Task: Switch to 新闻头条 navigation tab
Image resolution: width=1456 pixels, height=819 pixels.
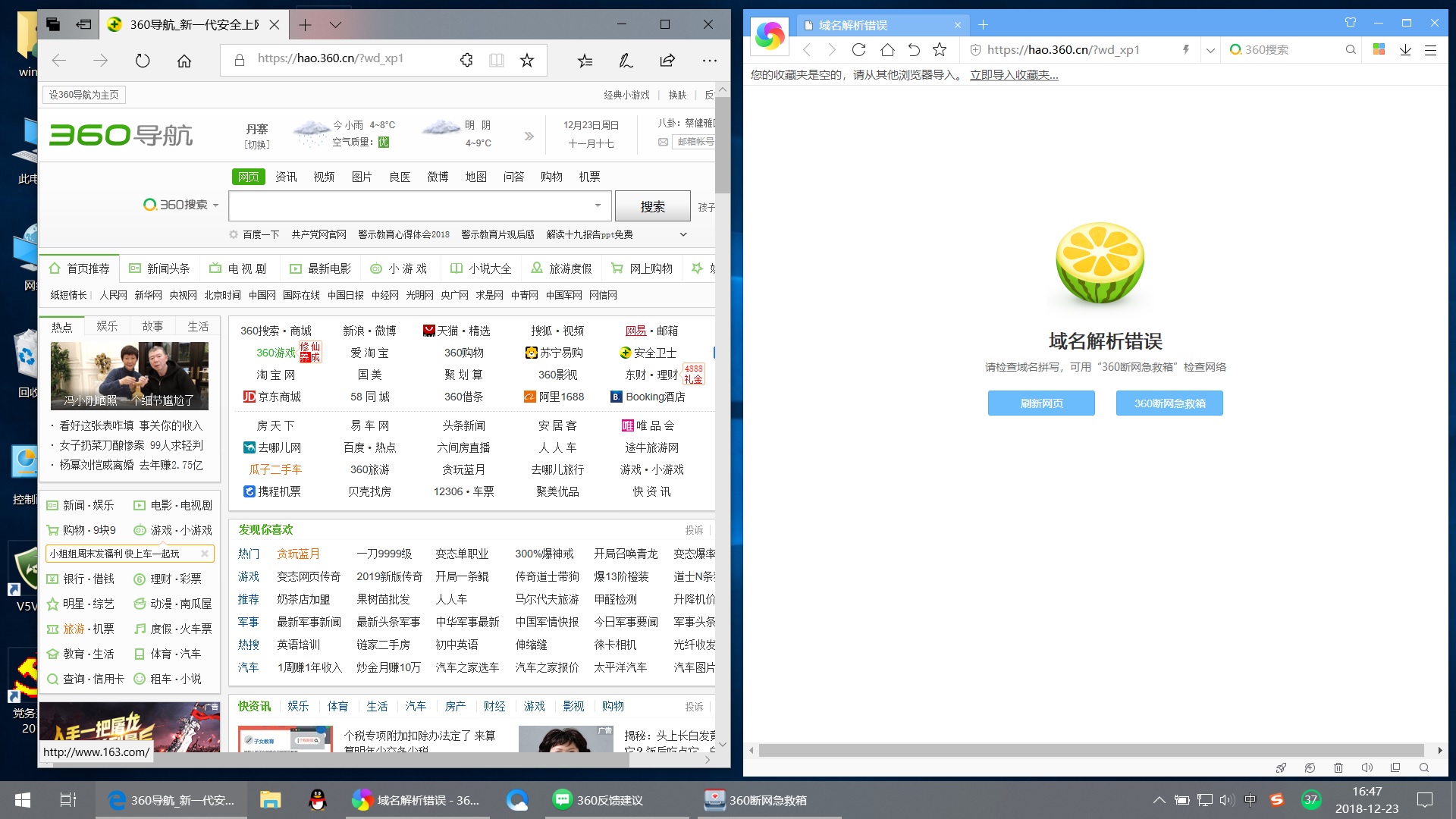Action: (160, 268)
